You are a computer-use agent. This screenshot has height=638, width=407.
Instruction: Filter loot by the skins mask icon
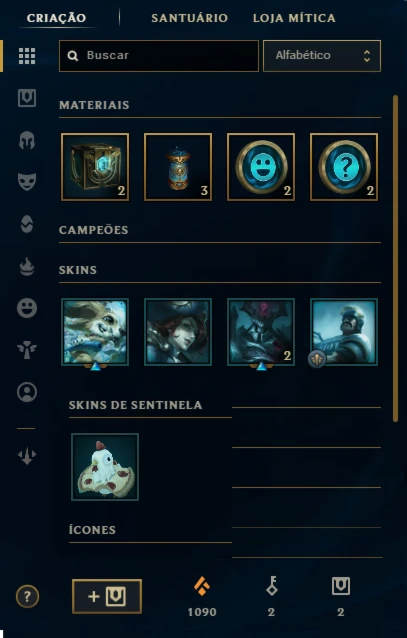tap(27, 182)
